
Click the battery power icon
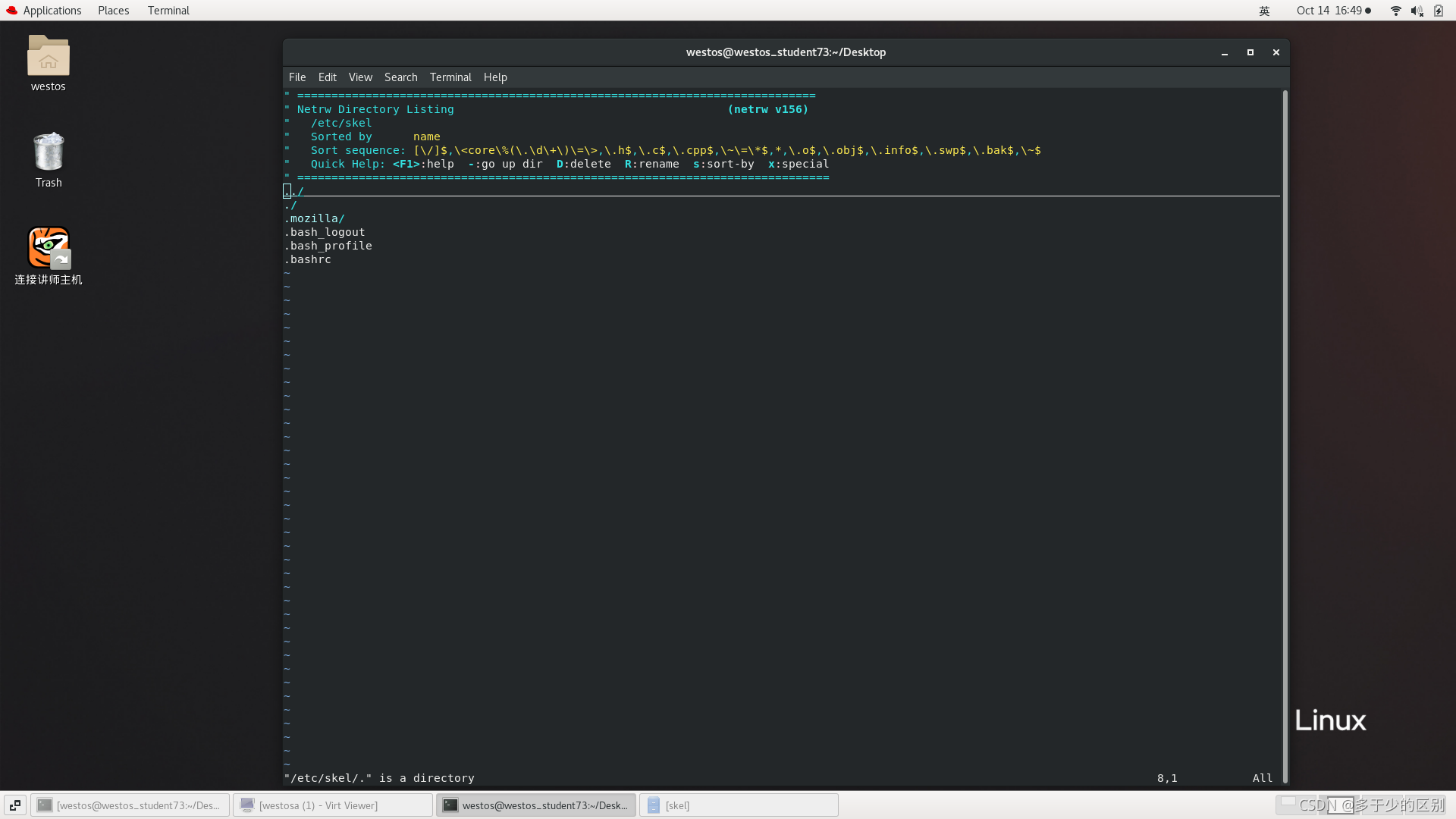pyautogui.click(x=1439, y=11)
